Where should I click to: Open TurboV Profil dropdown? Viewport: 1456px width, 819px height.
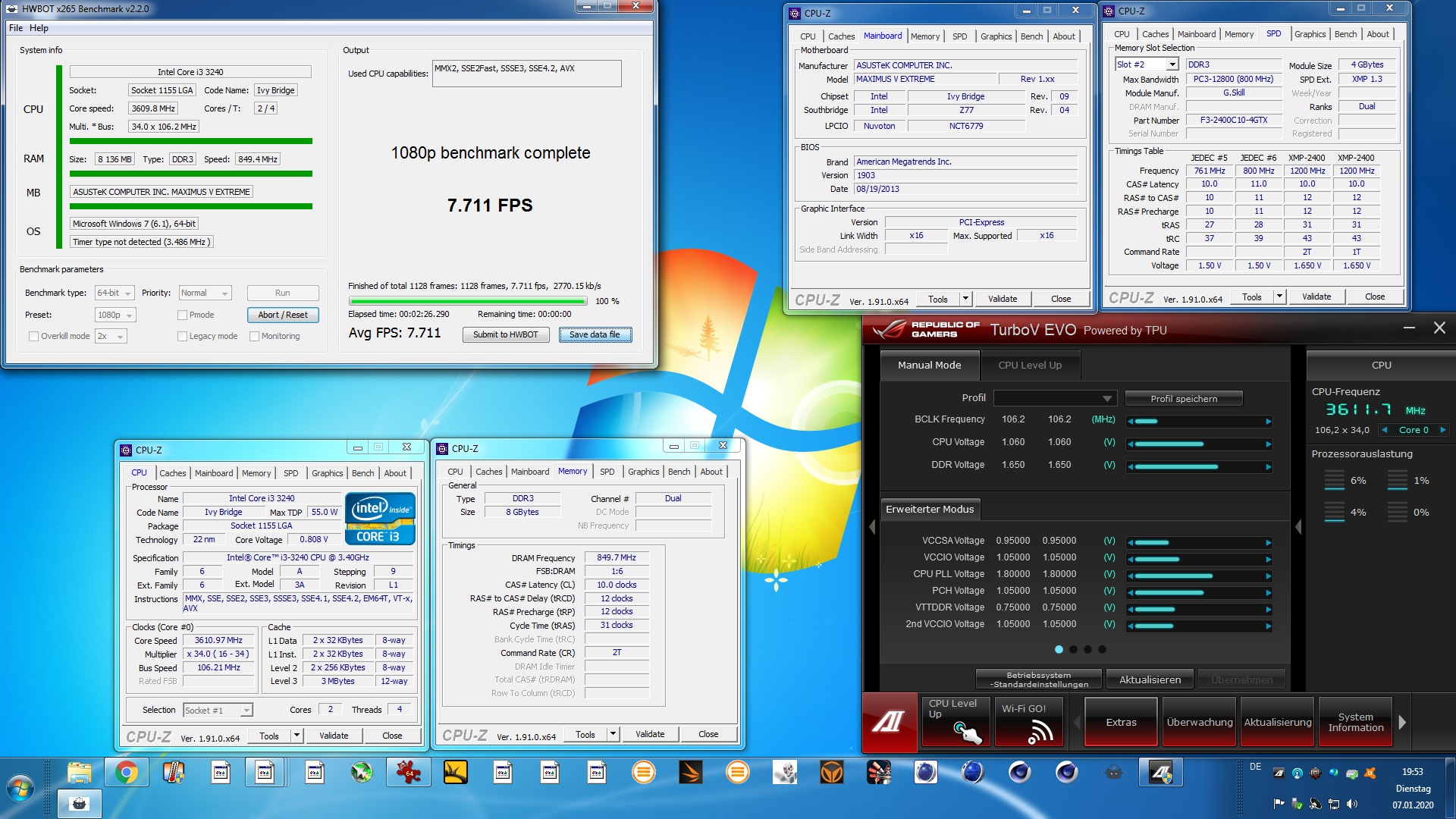(x=1054, y=398)
